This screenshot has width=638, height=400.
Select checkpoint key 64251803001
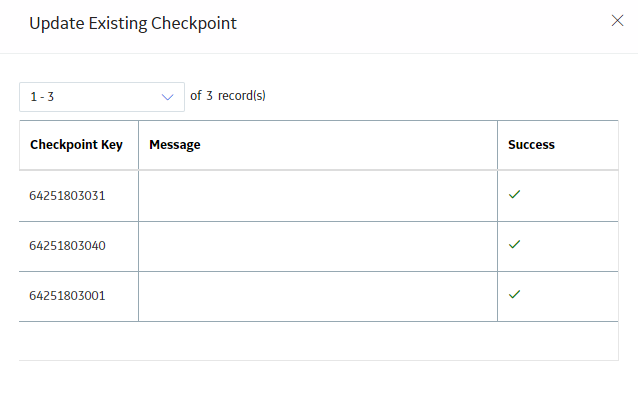tap(67, 296)
